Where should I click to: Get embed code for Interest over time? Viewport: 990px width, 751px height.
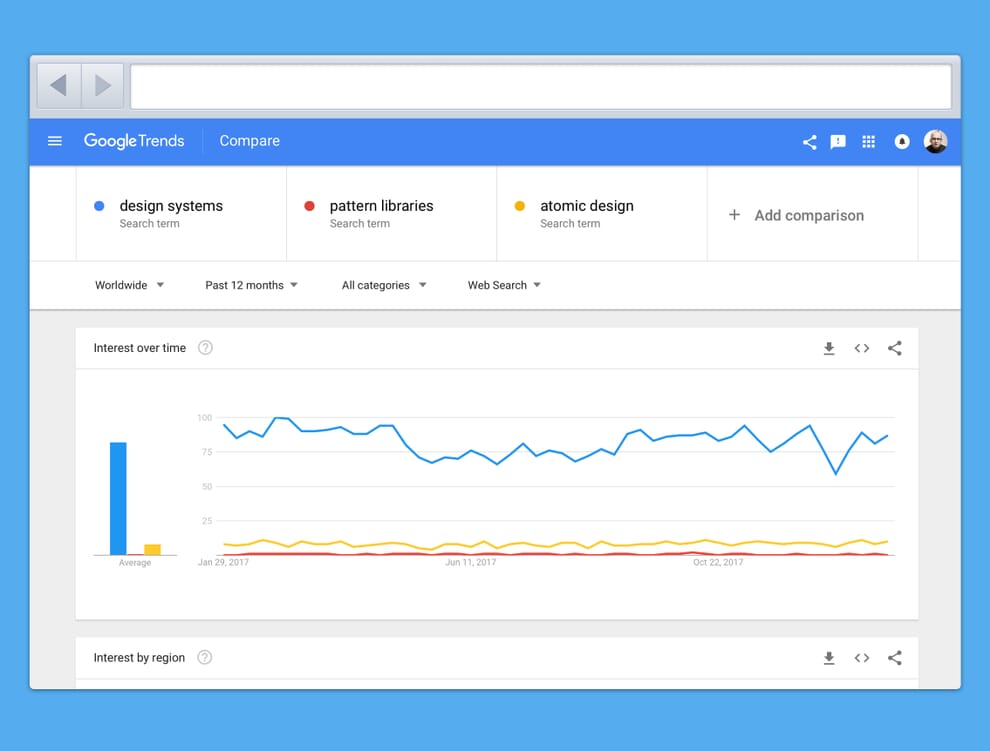[861, 348]
